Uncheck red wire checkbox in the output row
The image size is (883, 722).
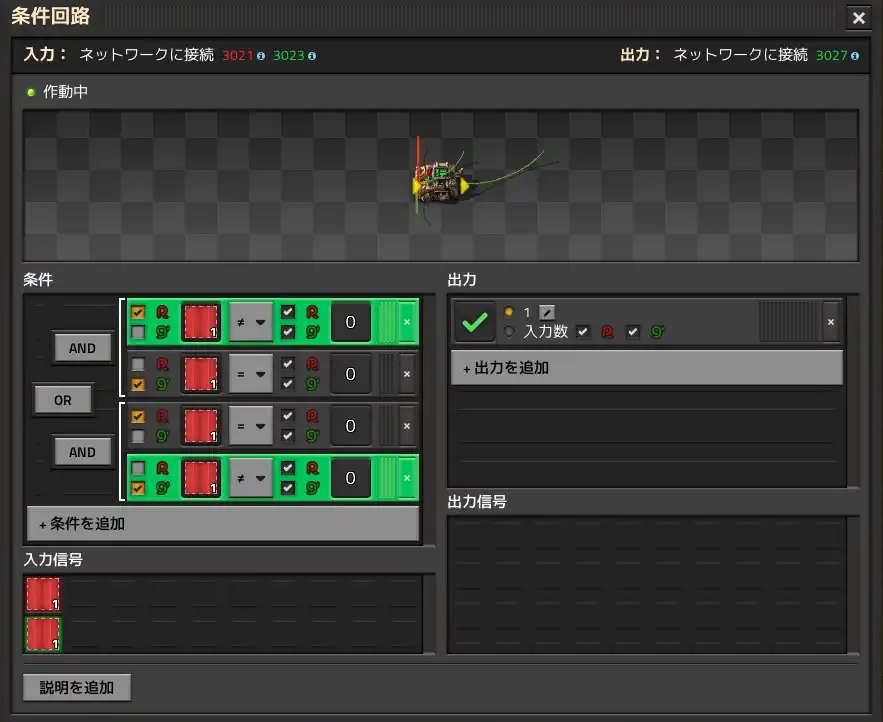pyautogui.click(x=583, y=331)
